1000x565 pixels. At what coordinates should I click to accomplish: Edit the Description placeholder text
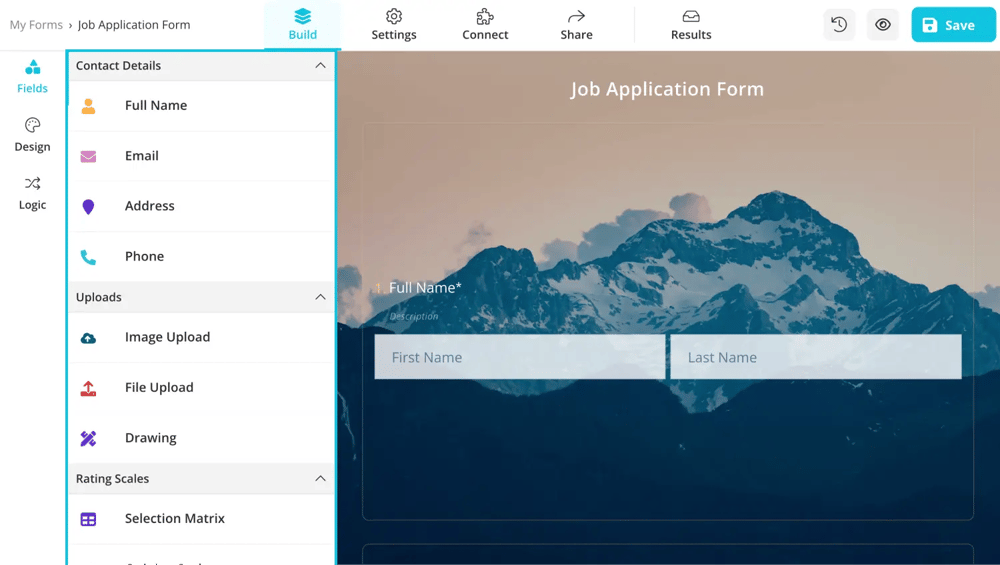[414, 316]
